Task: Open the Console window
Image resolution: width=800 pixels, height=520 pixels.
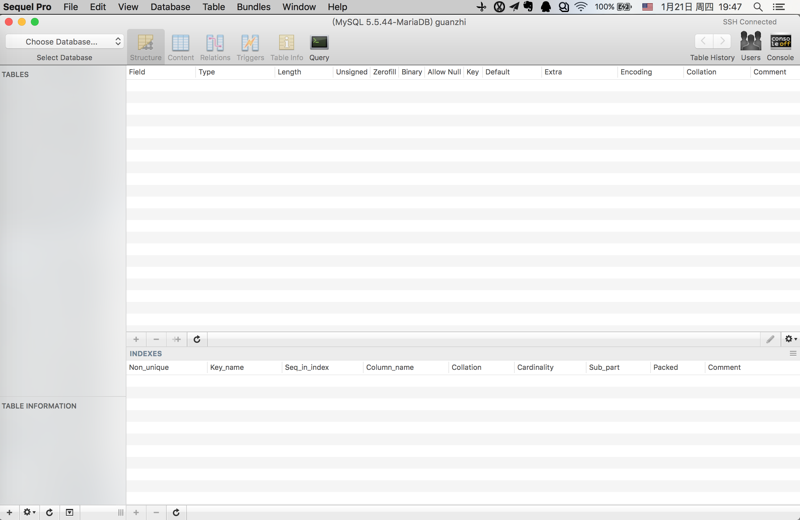Action: pos(780,46)
